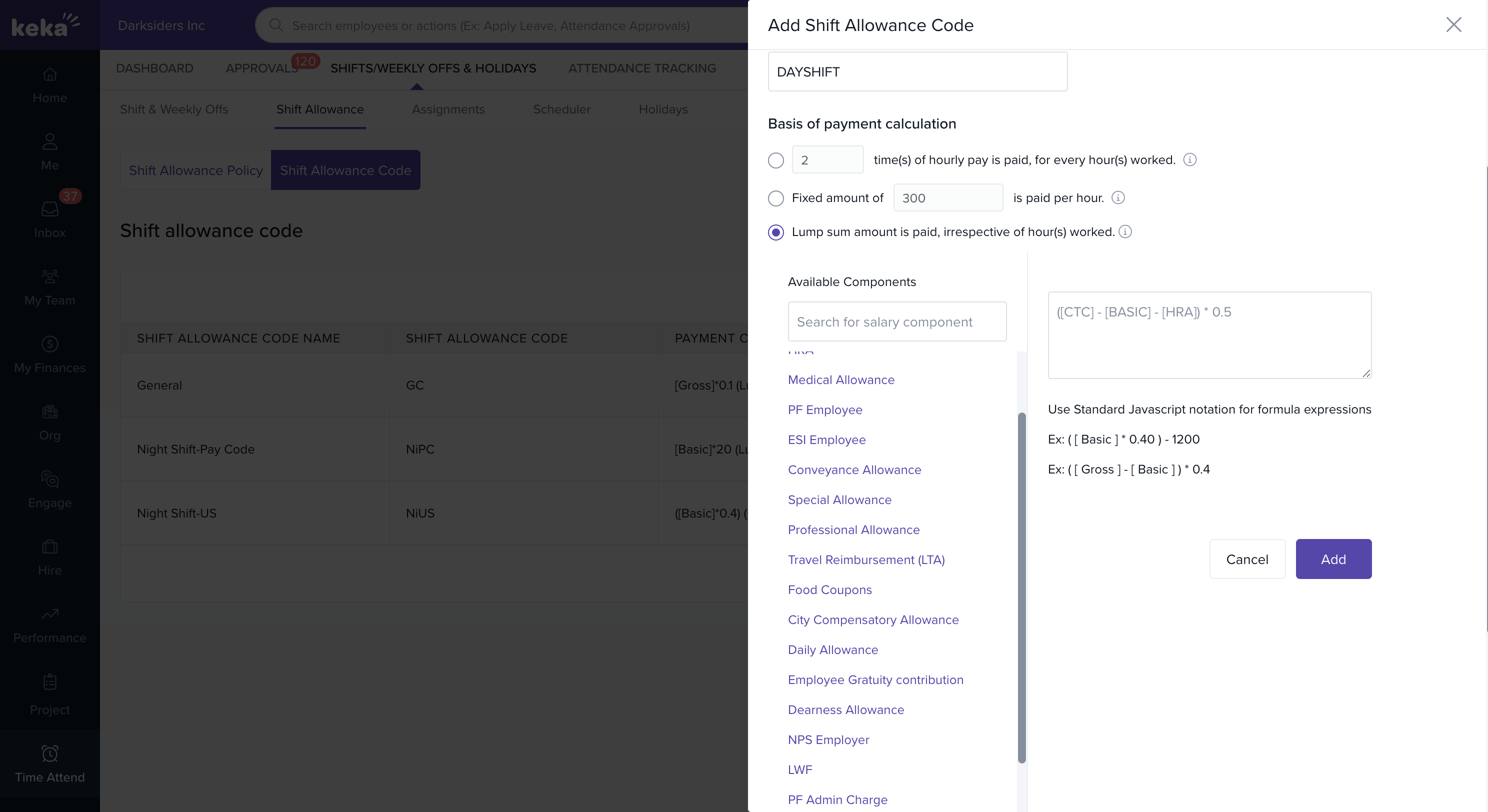Focus the salary component search field
This screenshot has width=1488, height=812.
(x=896, y=321)
